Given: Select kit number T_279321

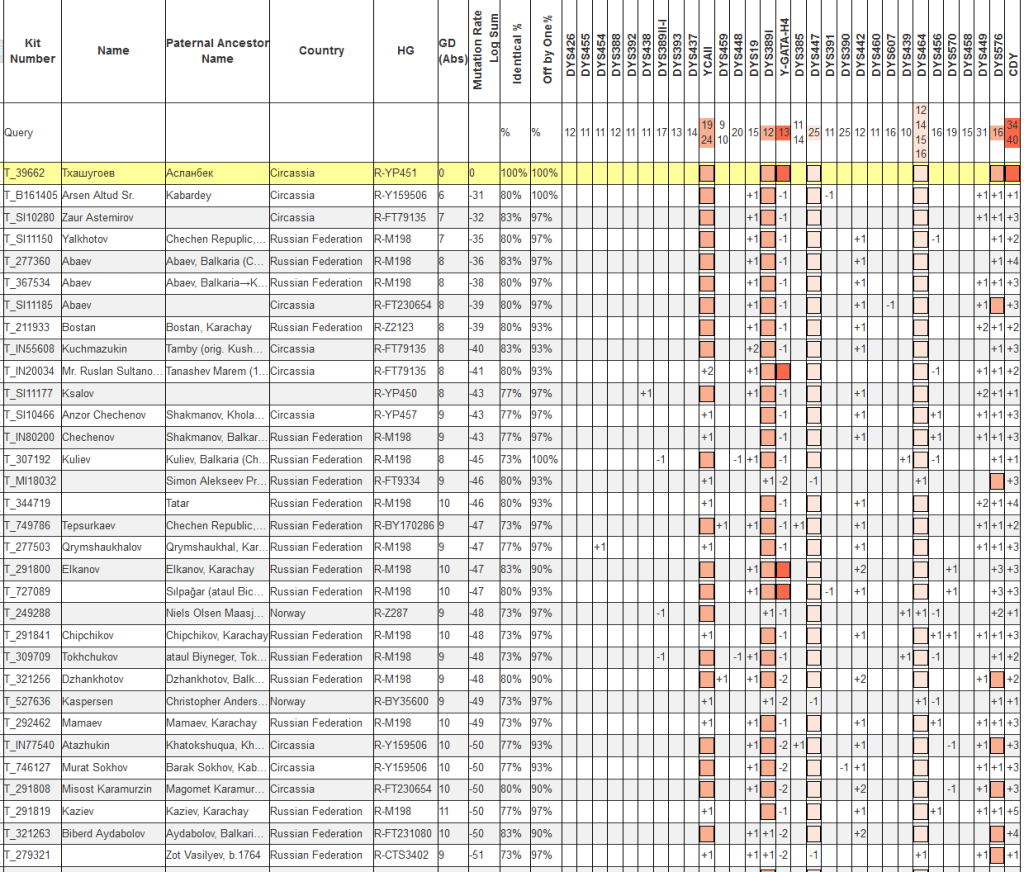Looking at the screenshot, I should point(27,855).
